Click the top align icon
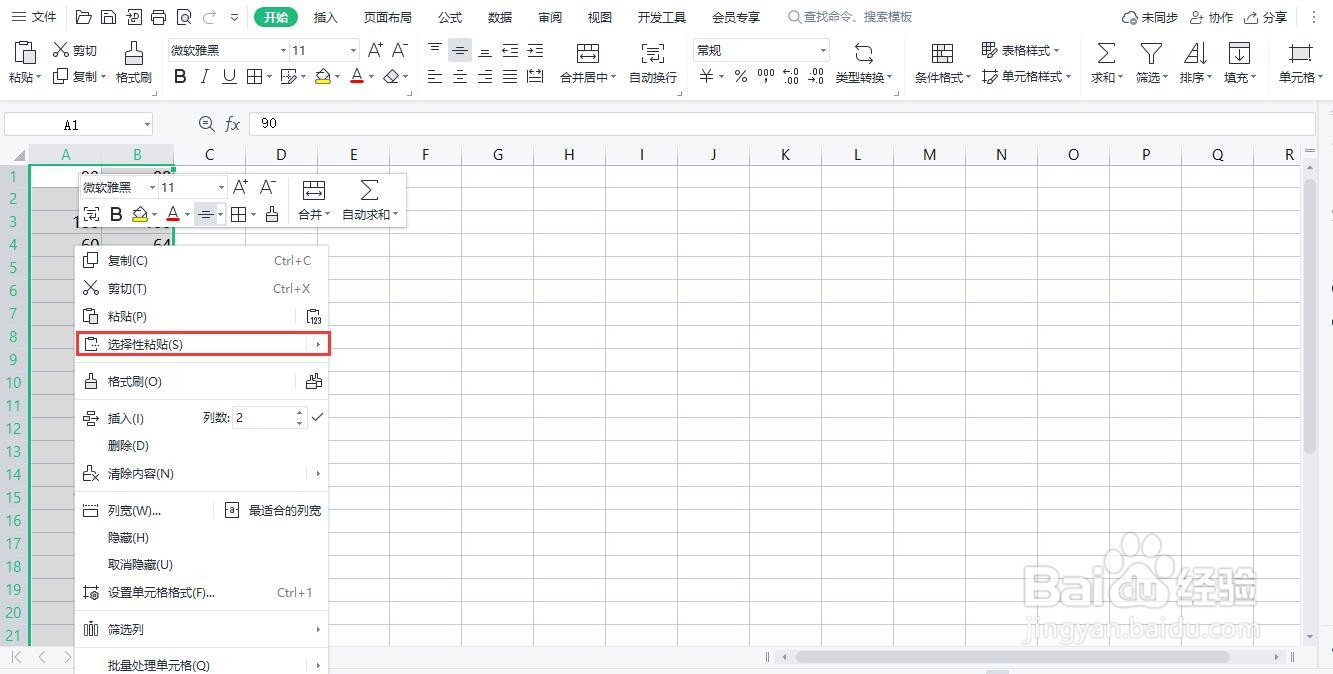The height and width of the screenshot is (674, 1333). (435, 50)
